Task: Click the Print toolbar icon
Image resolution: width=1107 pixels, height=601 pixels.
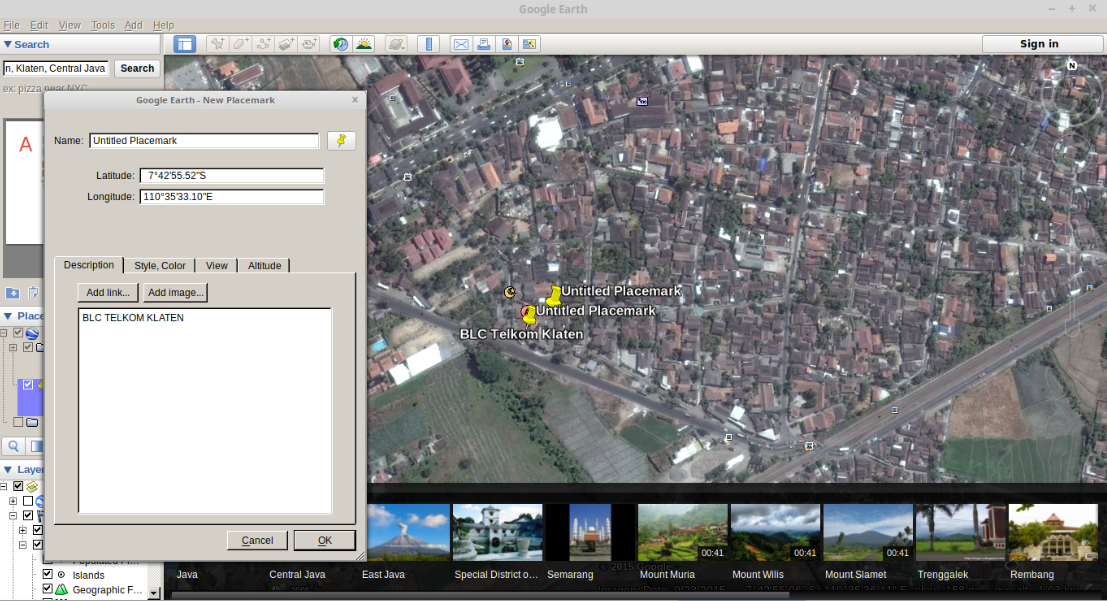Action: 484,44
